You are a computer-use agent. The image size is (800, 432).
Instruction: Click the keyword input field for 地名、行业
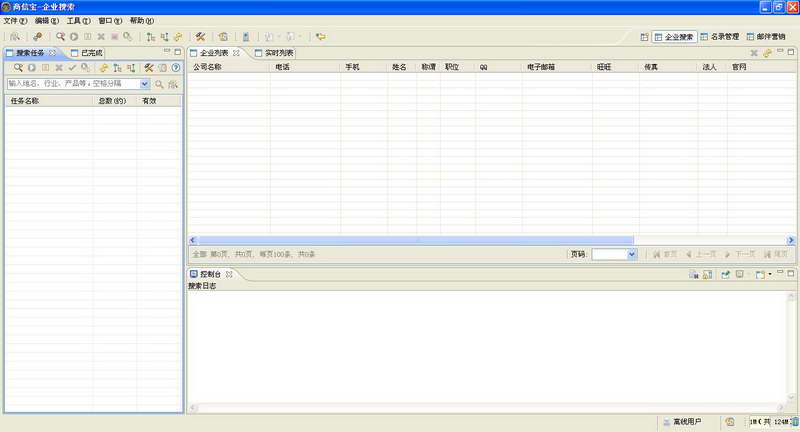click(x=73, y=84)
